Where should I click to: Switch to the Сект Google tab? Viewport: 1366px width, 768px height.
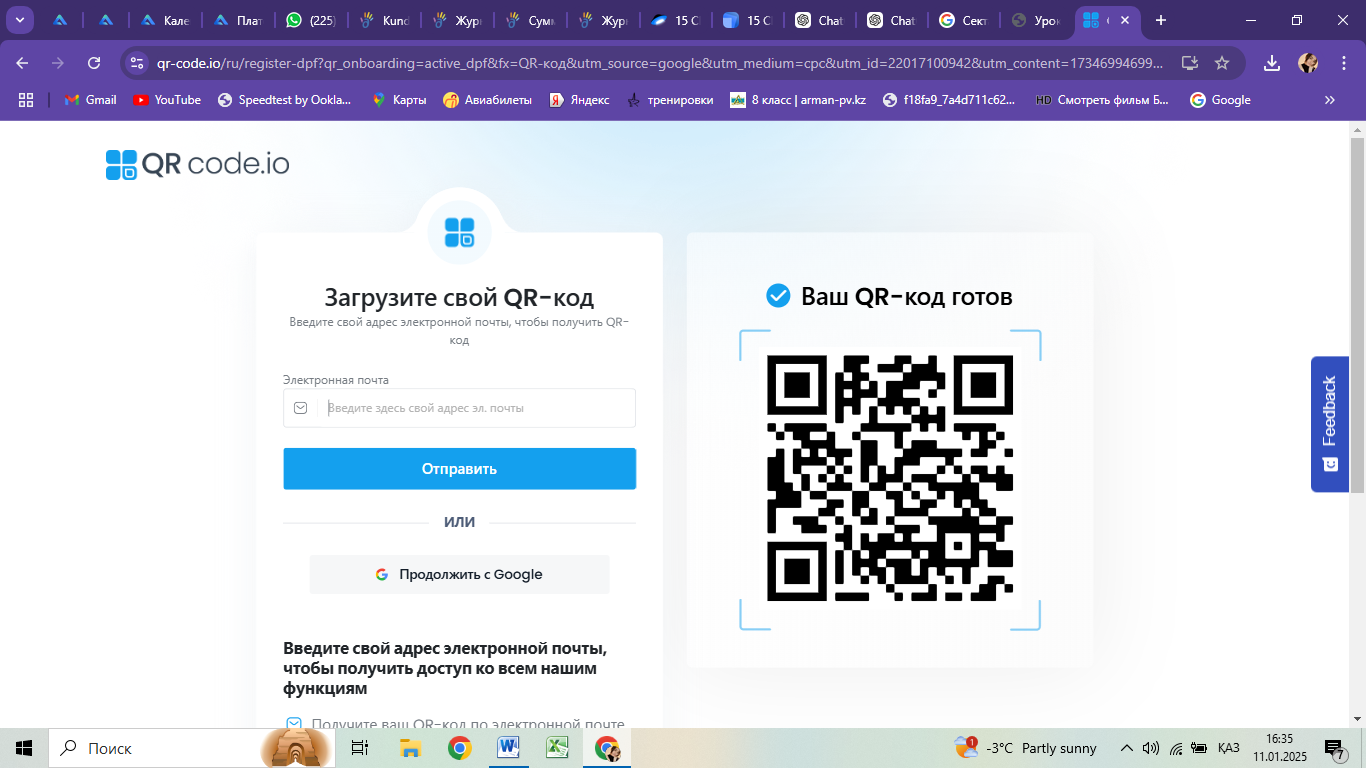tap(964, 20)
